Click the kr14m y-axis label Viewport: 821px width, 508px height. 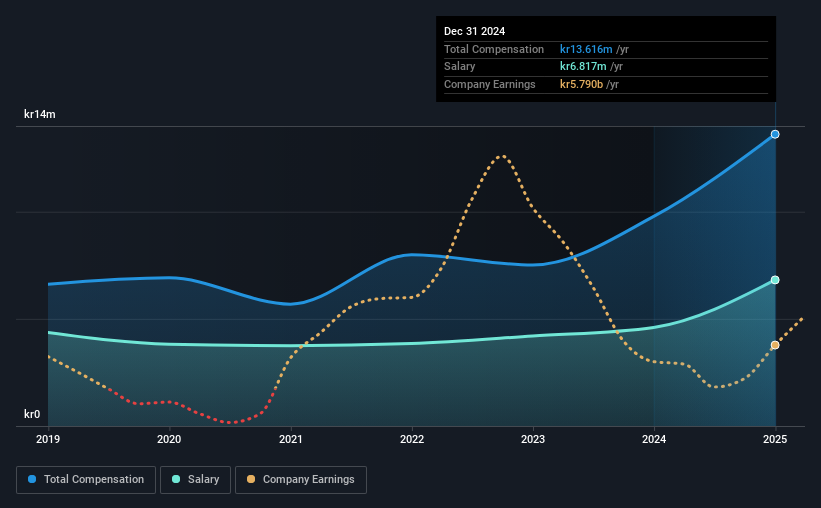[40, 114]
